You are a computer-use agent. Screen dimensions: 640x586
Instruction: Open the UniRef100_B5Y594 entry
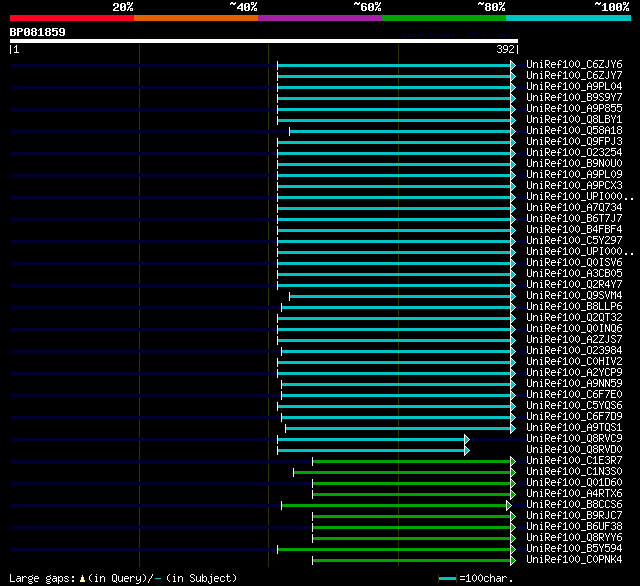pos(574,549)
